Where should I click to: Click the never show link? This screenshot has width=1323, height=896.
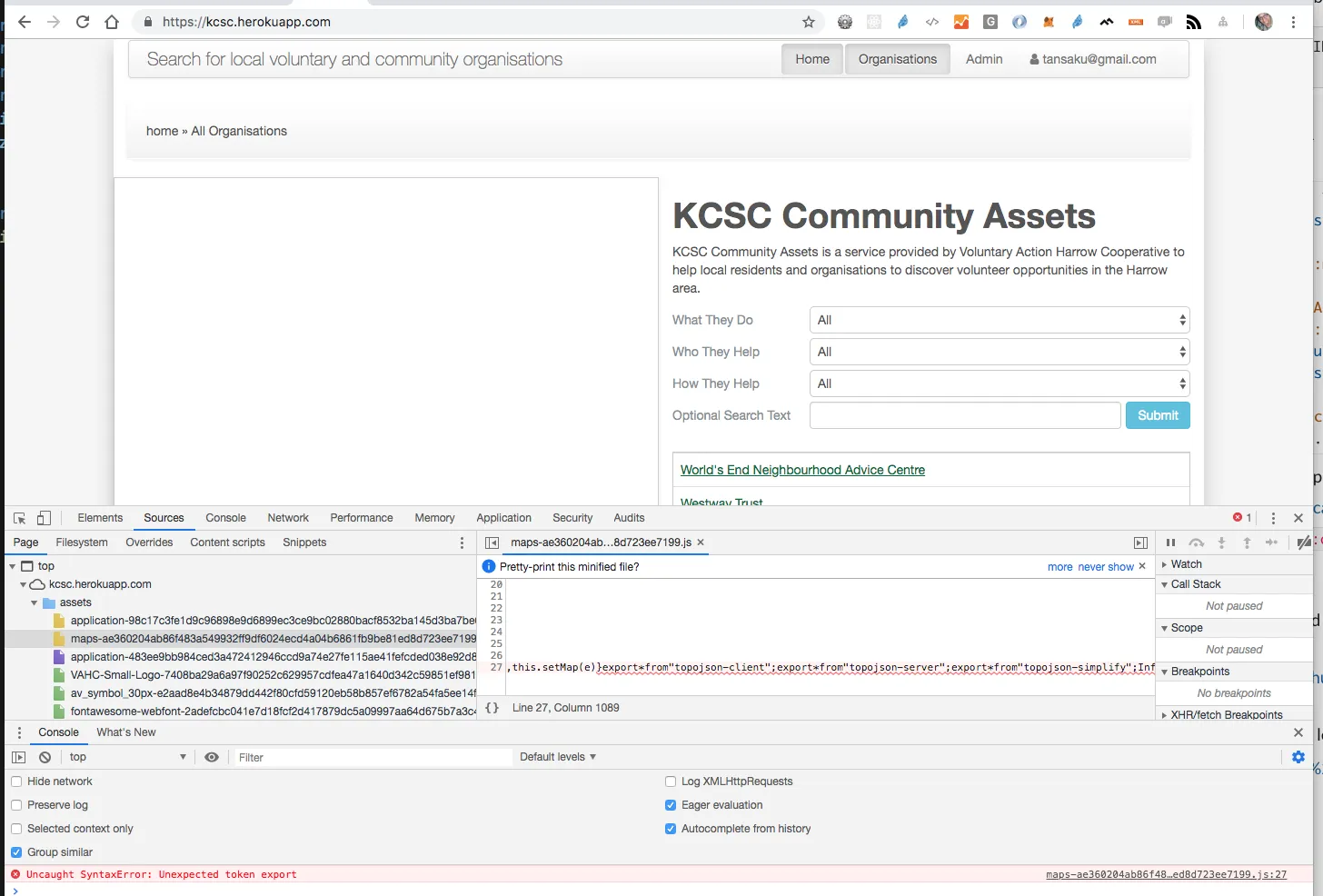tap(1106, 567)
